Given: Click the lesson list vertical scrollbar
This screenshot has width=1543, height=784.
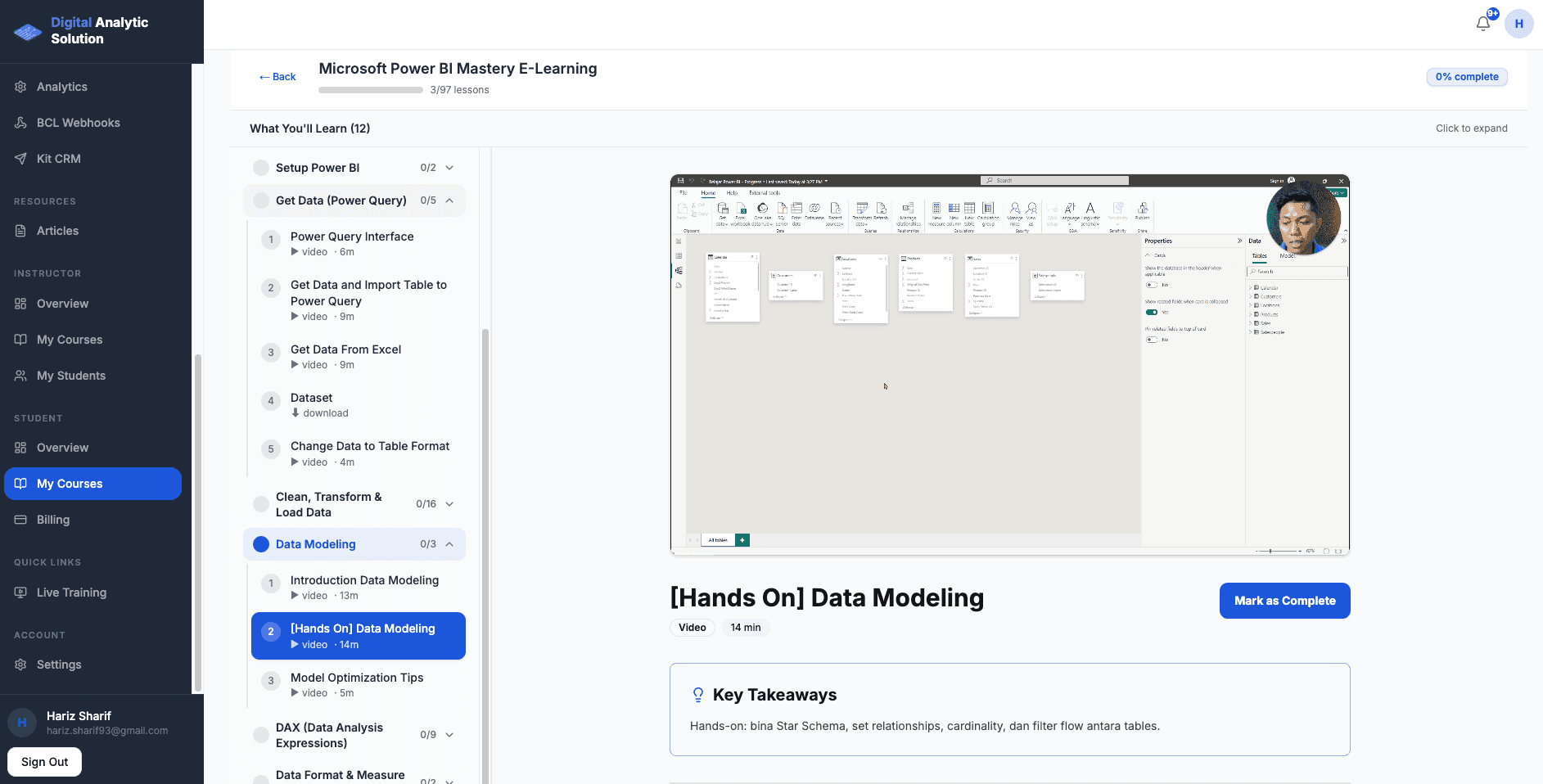Looking at the screenshot, I should click(x=485, y=555).
